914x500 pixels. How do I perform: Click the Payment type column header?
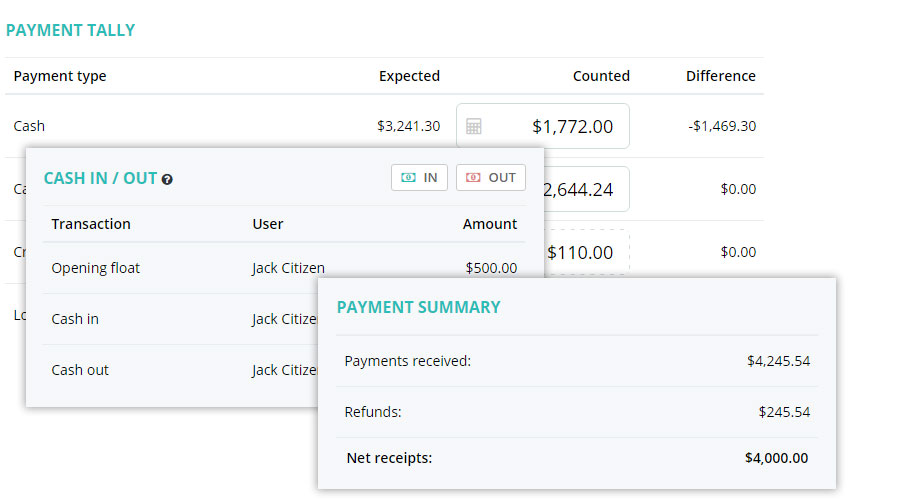[x=60, y=76]
